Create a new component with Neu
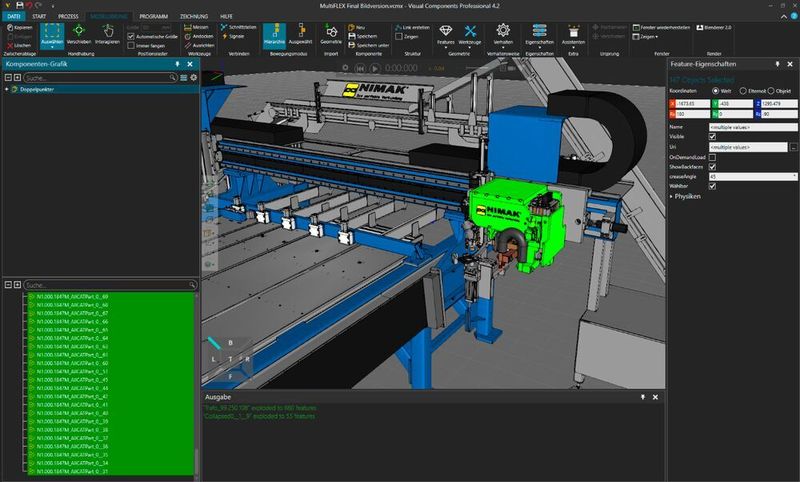The width and height of the screenshot is (800, 482). (x=357, y=28)
